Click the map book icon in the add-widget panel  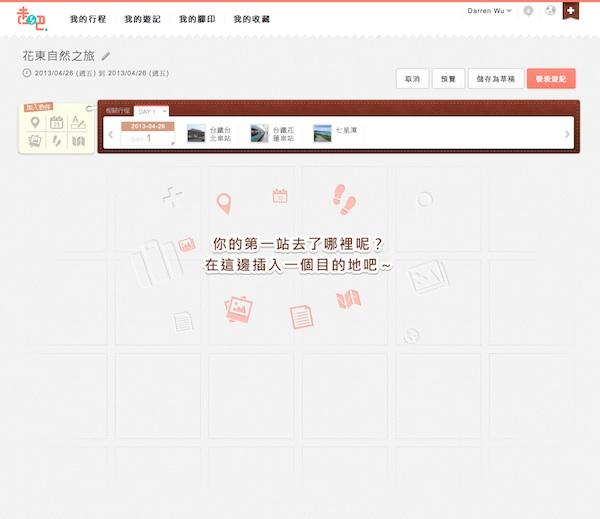point(78,142)
